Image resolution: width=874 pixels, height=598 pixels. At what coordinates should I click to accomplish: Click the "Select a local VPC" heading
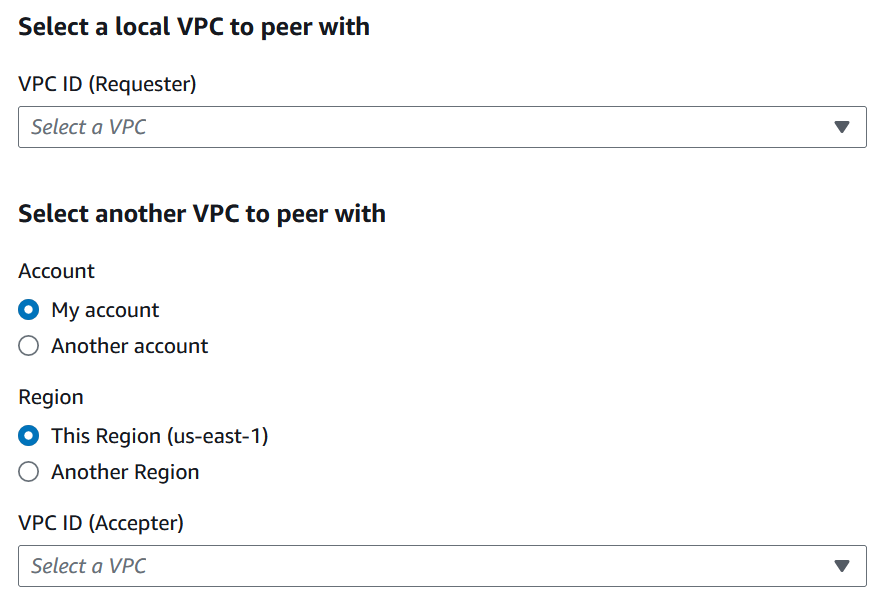194,27
